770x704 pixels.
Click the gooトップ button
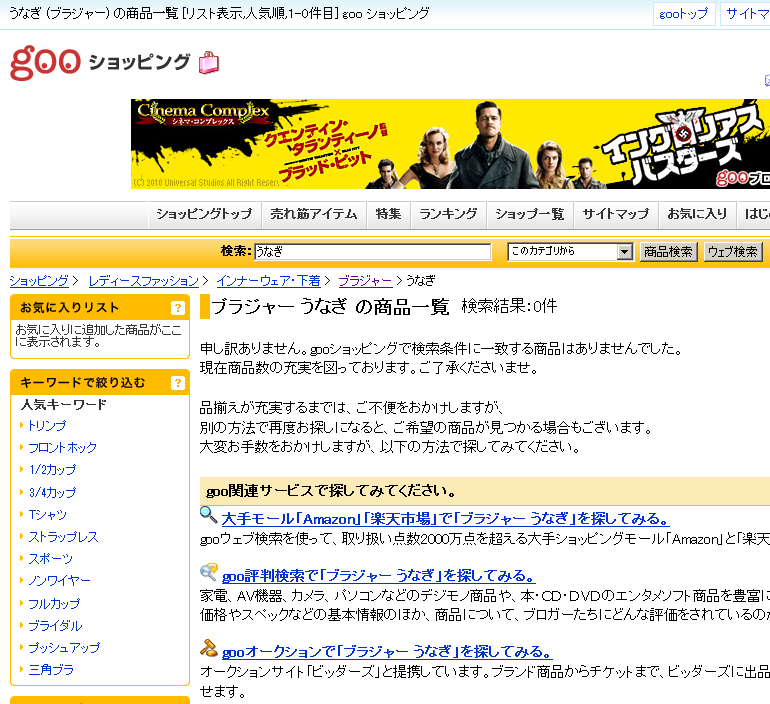(x=684, y=14)
